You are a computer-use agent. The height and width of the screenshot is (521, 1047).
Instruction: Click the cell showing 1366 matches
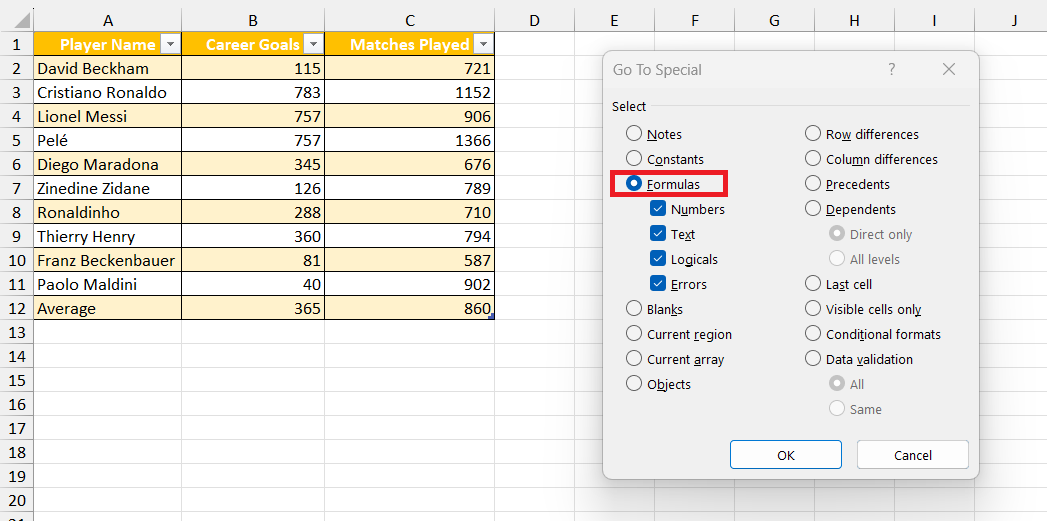[x=409, y=140]
